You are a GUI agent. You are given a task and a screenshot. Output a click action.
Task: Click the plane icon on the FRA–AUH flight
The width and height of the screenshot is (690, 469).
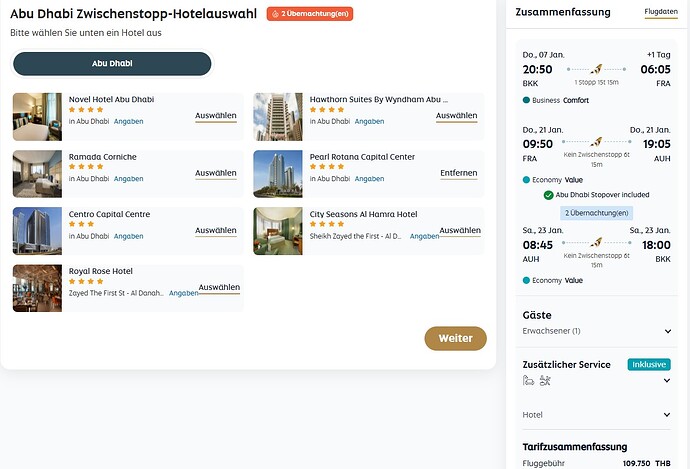tap(596, 142)
